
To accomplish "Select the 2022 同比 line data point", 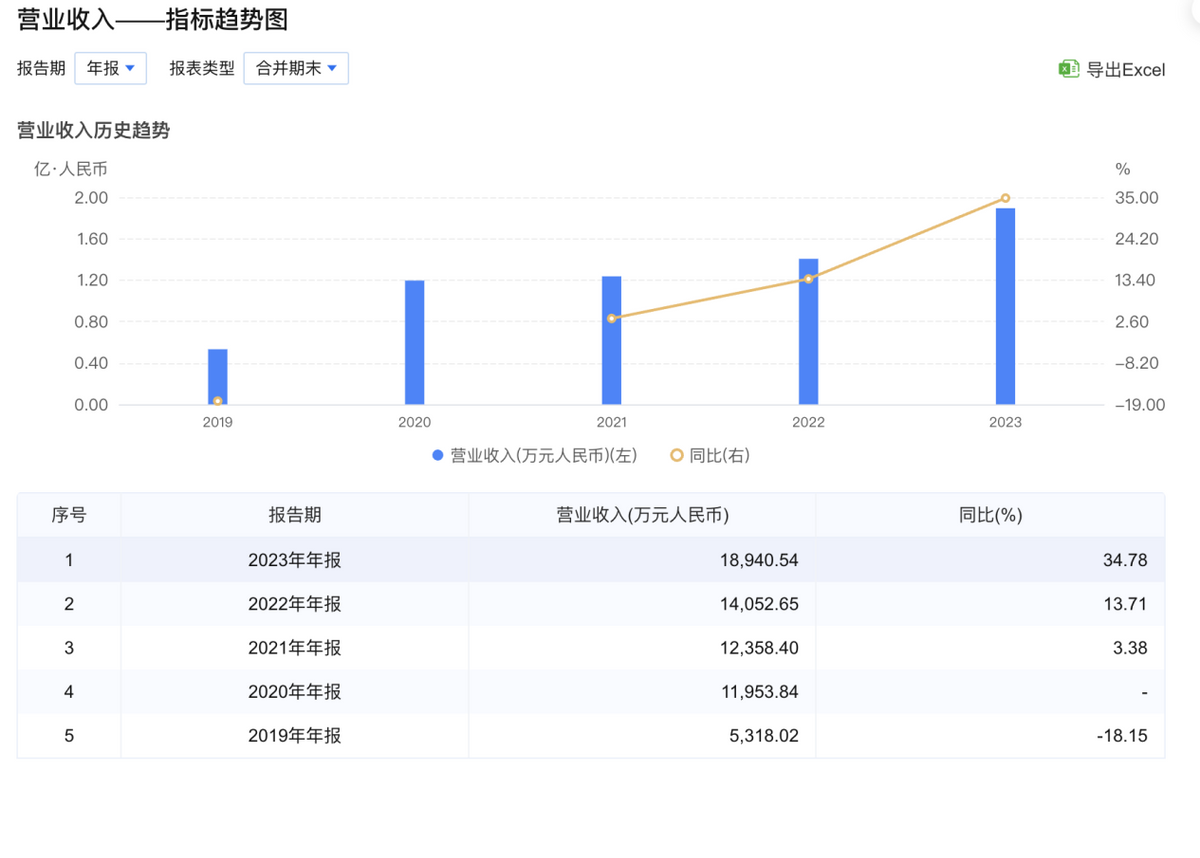I will coord(808,279).
